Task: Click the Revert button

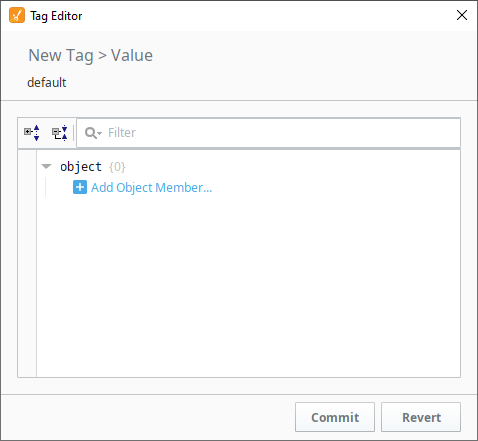Action: (x=421, y=417)
